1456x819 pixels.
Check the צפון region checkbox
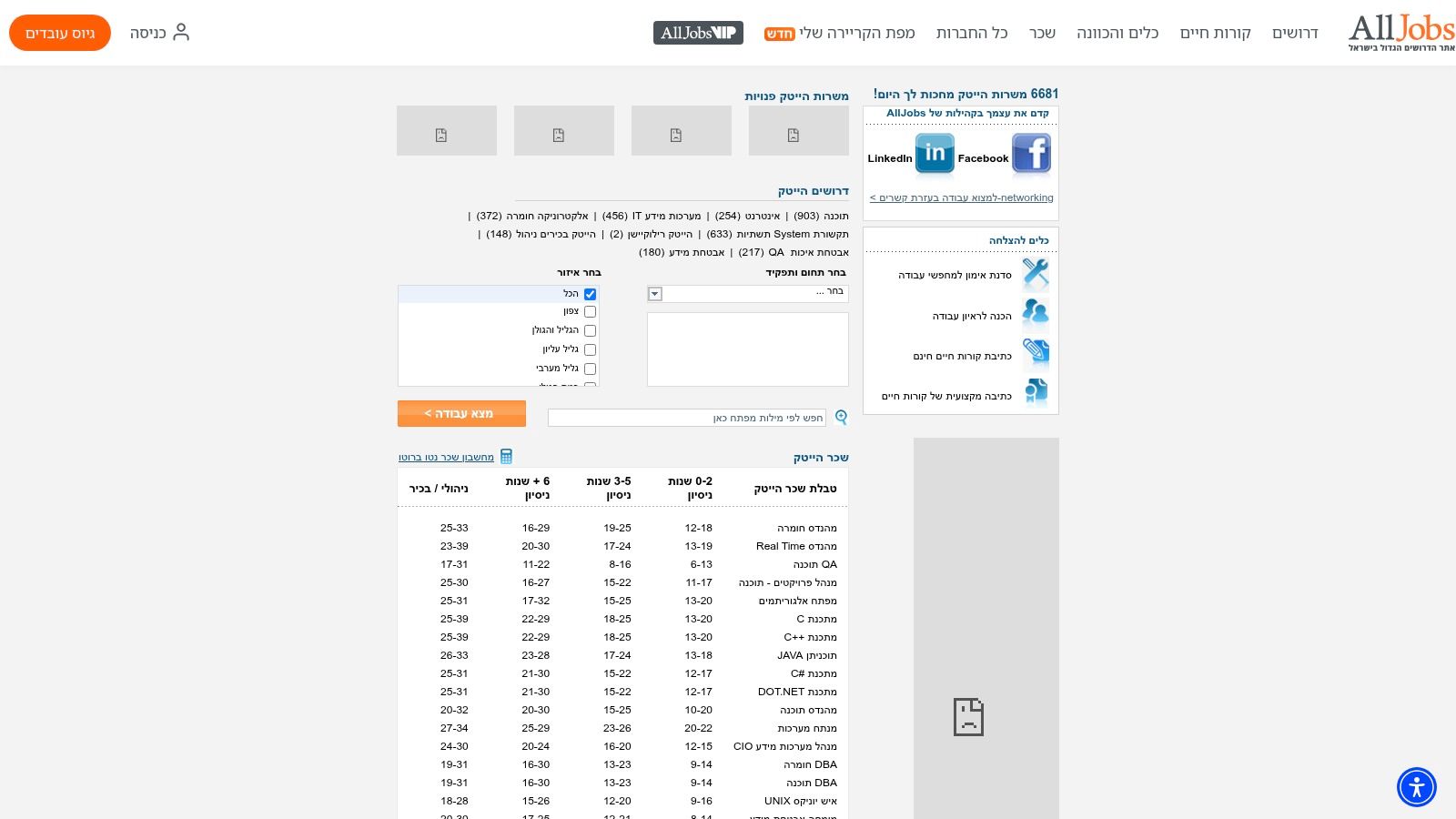click(x=590, y=311)
